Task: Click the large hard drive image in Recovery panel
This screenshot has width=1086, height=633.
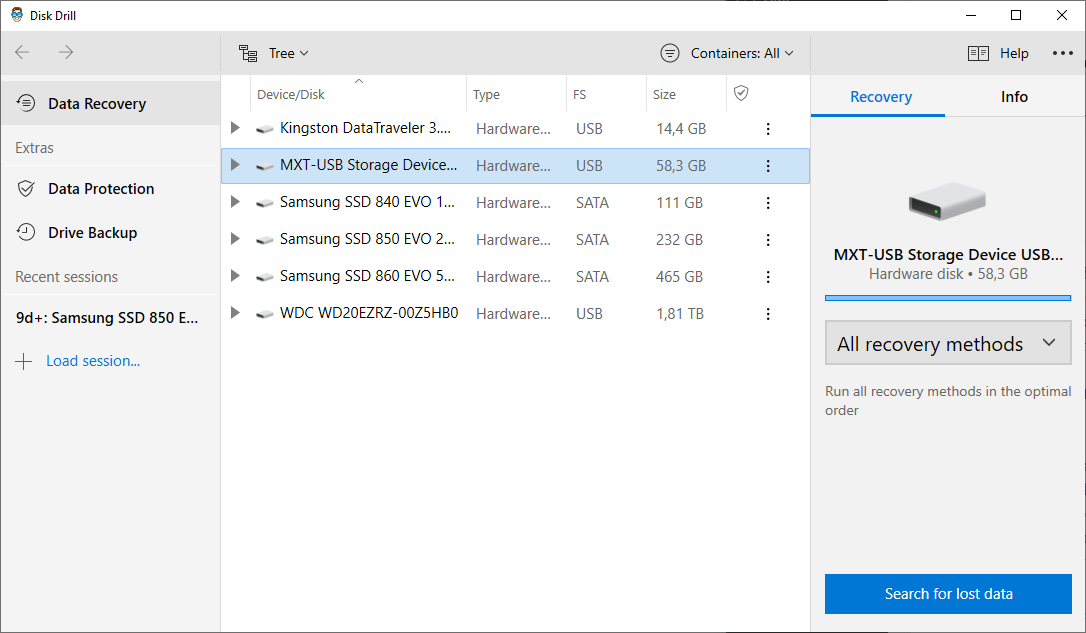Action: click(x=947, y=201)
